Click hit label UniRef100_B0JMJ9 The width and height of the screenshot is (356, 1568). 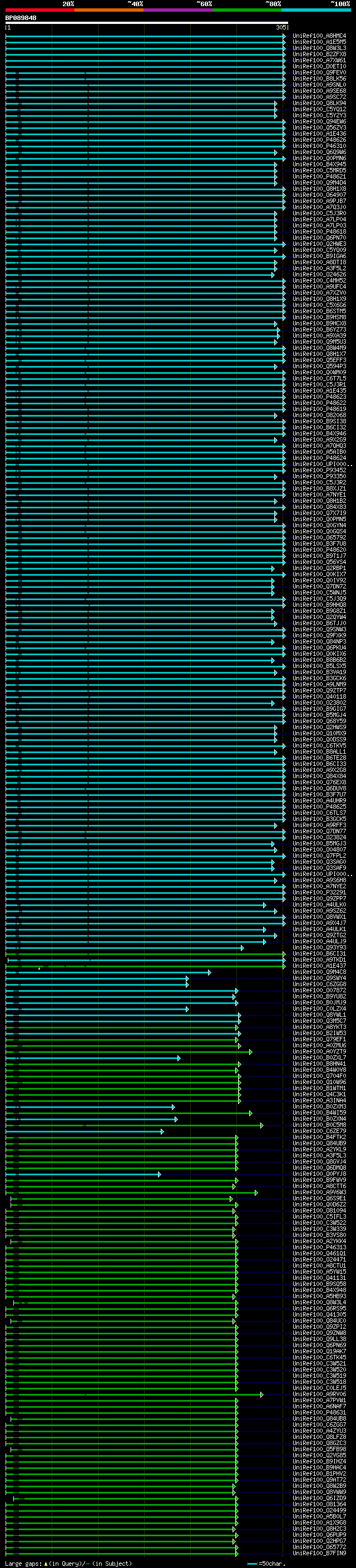[319, 1002]
